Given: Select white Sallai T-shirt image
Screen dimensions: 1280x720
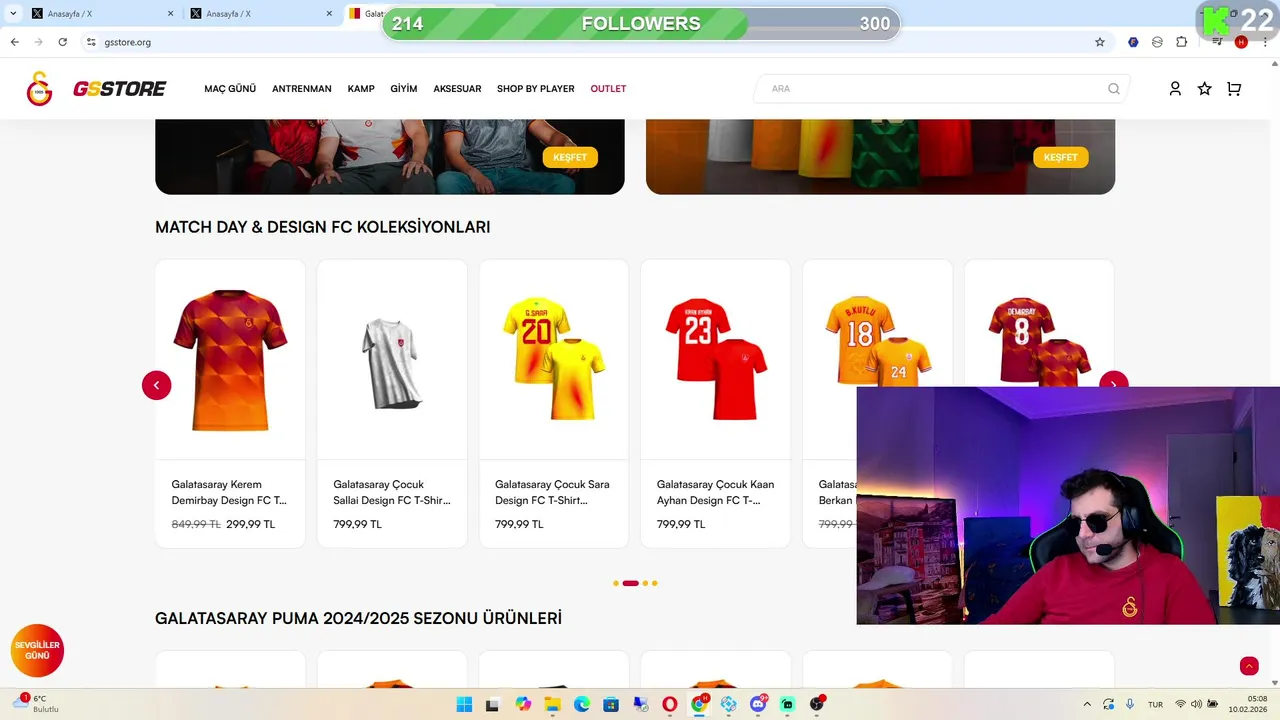Looking at the screenshot, I should [x=392, y=363].
